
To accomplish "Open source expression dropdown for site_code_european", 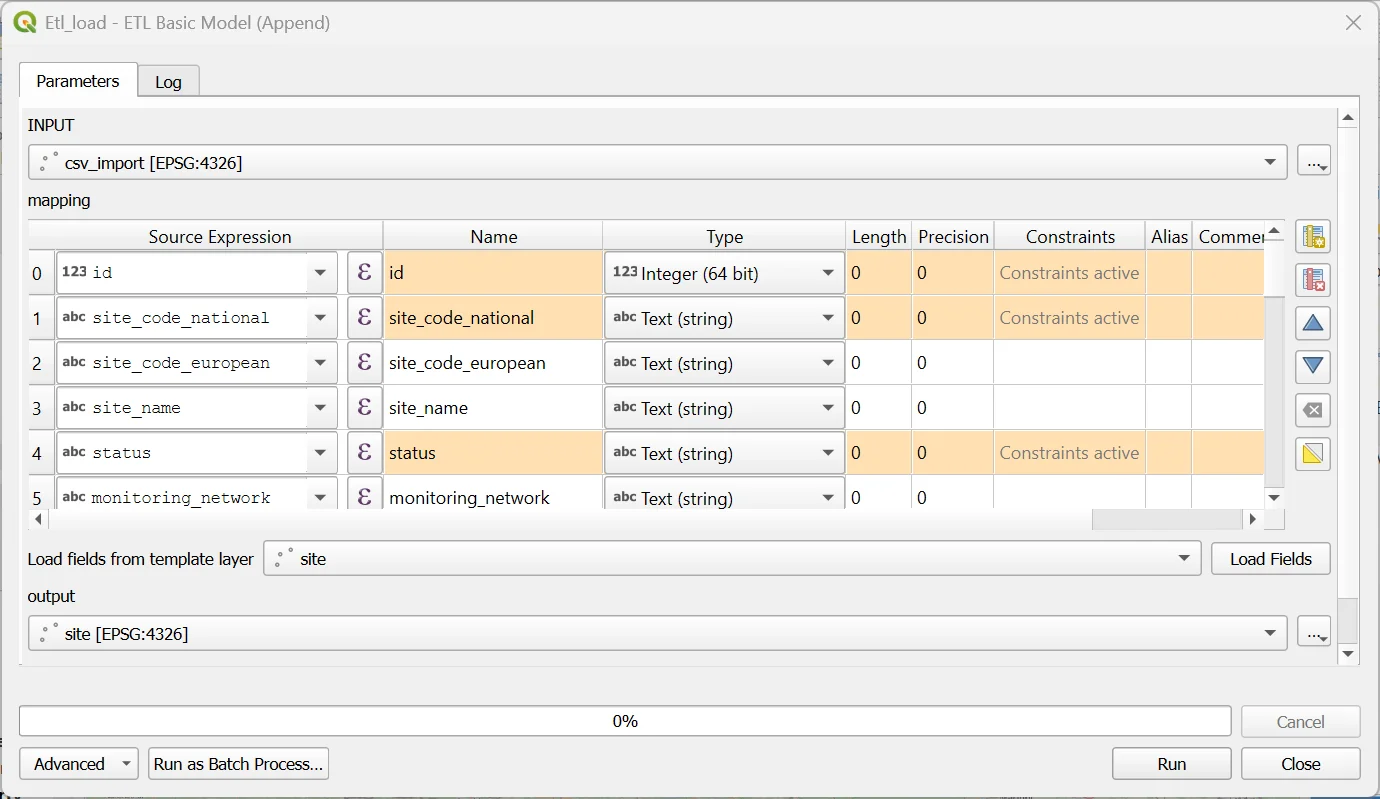I will [x=320, y=363].
